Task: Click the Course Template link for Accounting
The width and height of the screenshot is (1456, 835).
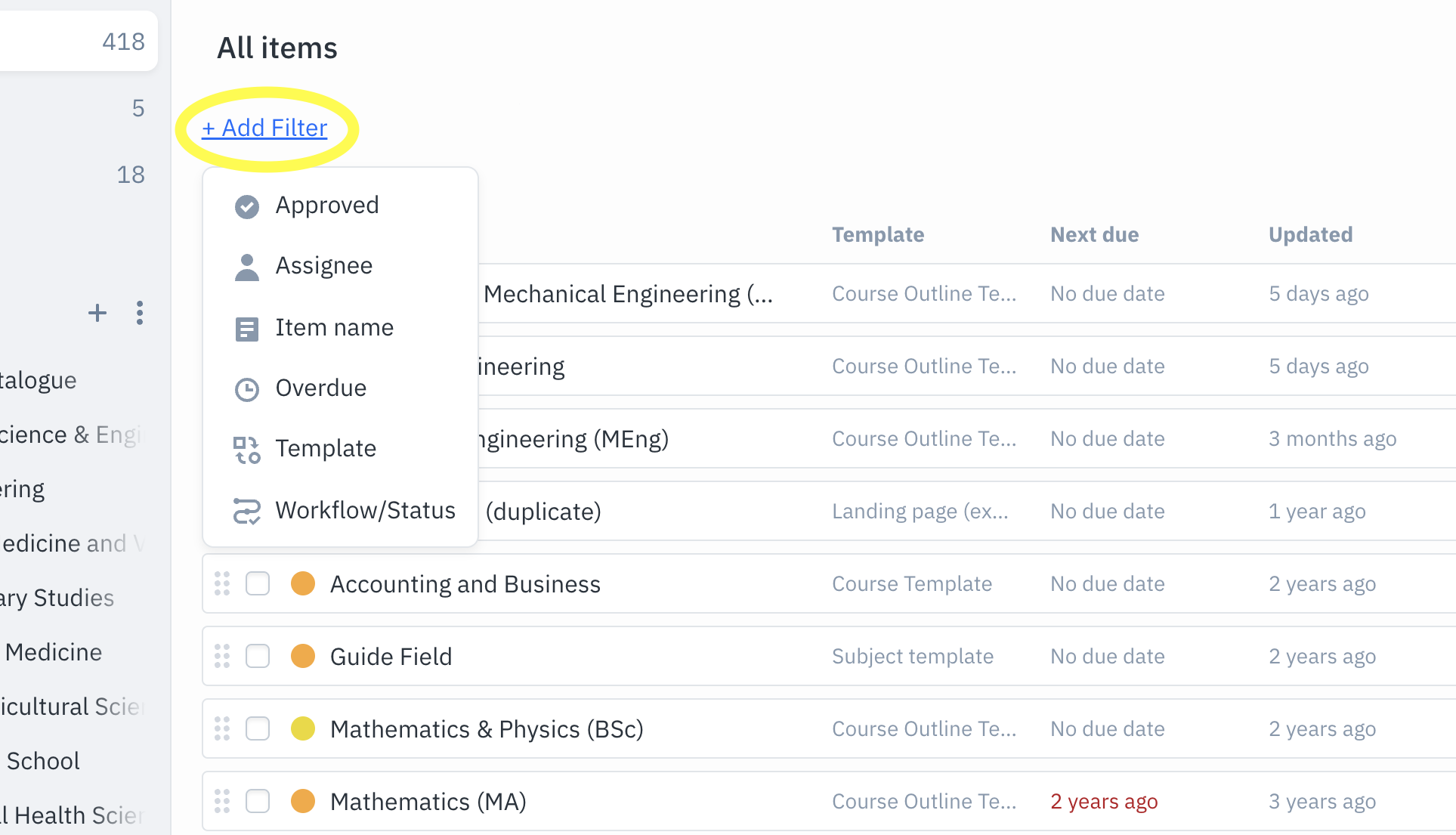Action: pyautogui.click(x=911, y=583)
